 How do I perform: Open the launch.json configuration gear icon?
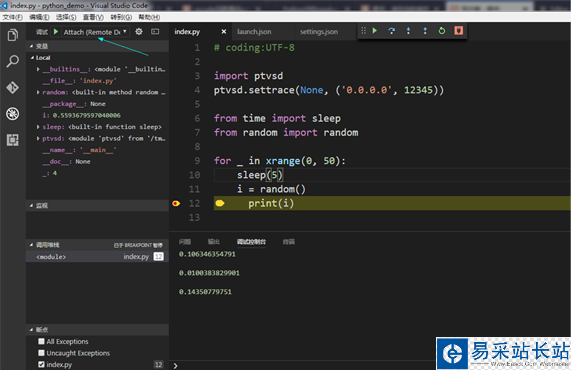tap(139, 32)
